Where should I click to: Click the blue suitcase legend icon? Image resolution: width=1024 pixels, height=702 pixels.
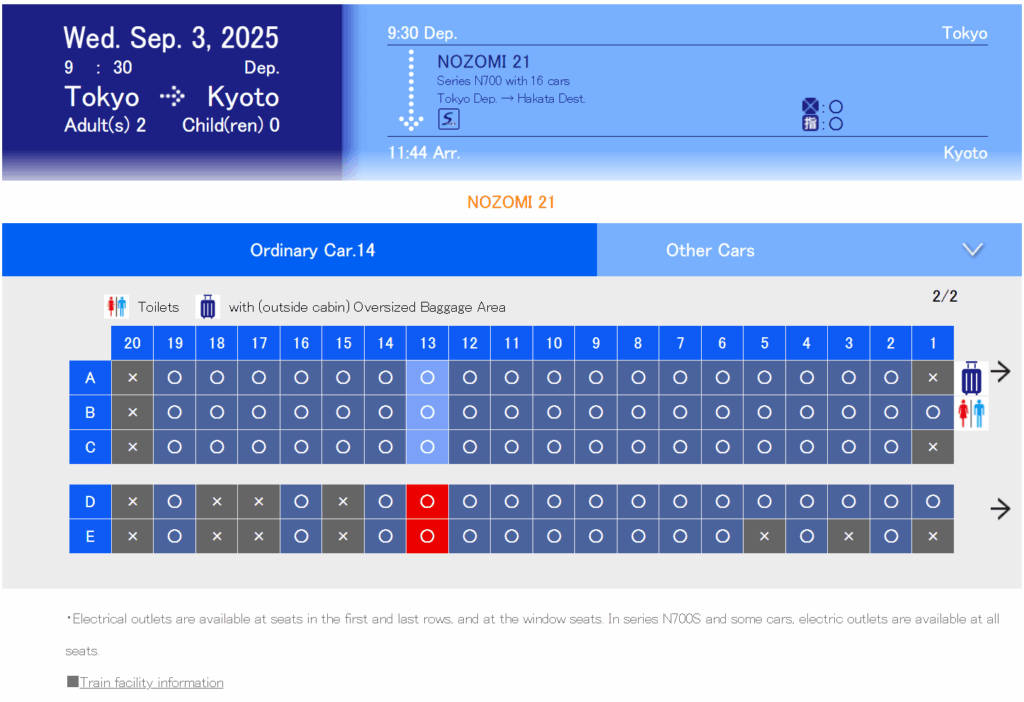click(207, 307)
